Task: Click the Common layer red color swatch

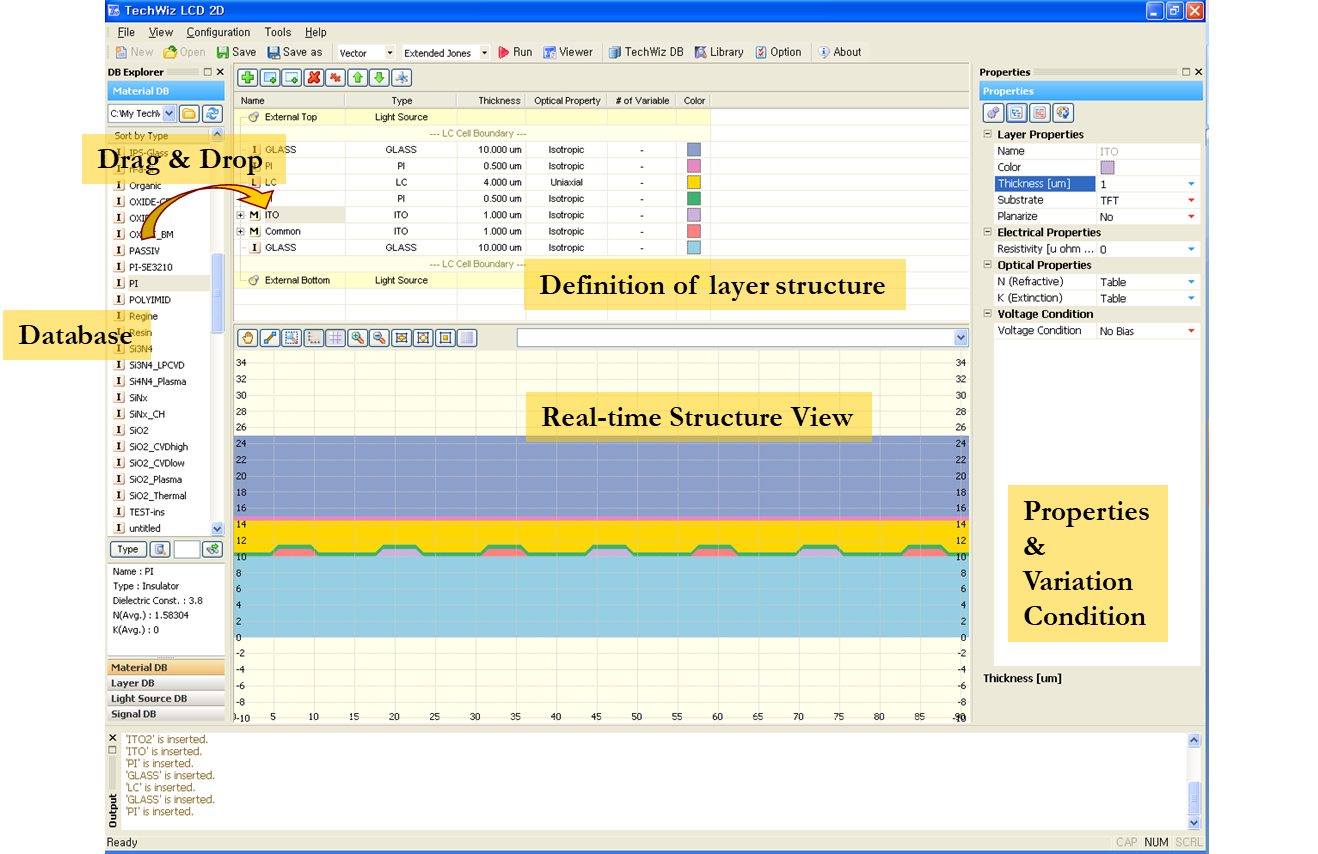Action: pos(694,231)
